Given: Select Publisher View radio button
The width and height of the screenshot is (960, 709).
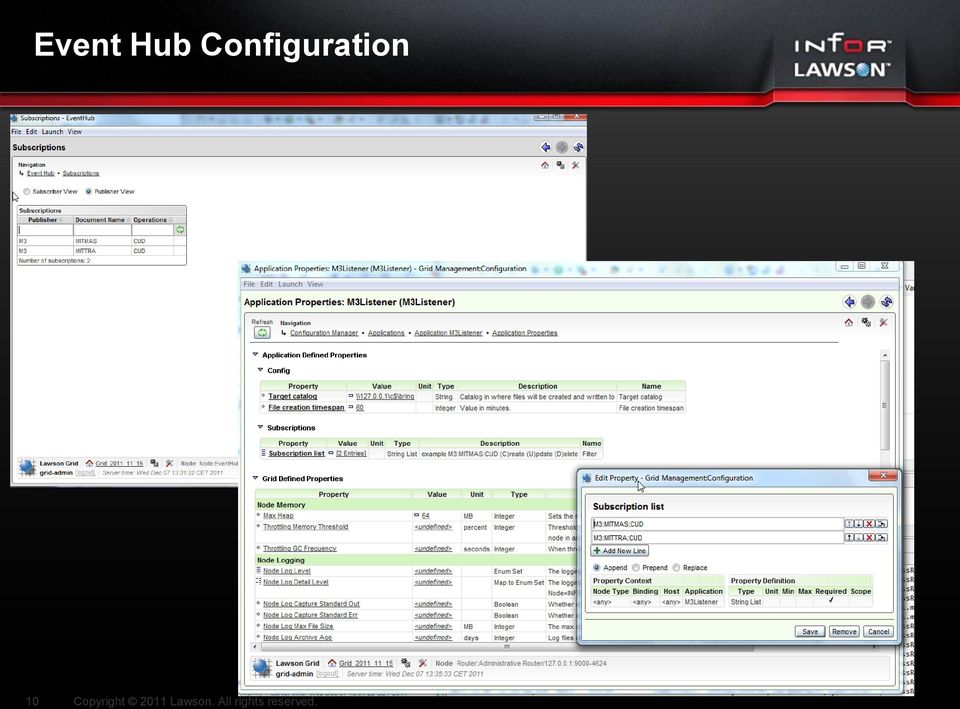Looking at the screenshot, I should pos(89,192).
